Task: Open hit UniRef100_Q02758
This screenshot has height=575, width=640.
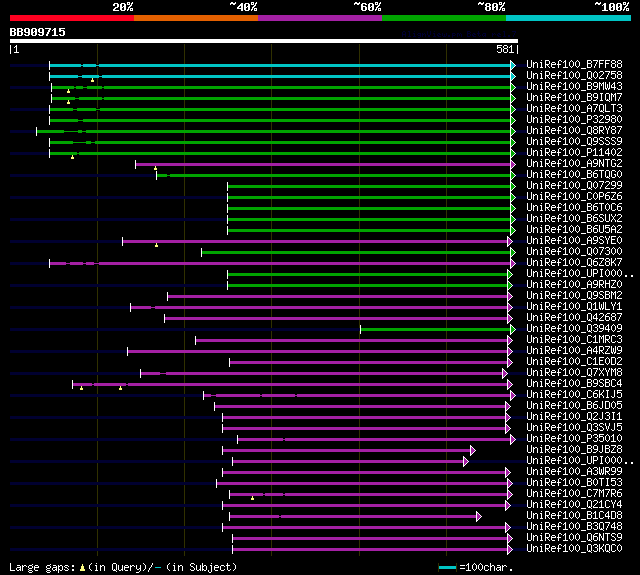Action: (x=574, y=75)
